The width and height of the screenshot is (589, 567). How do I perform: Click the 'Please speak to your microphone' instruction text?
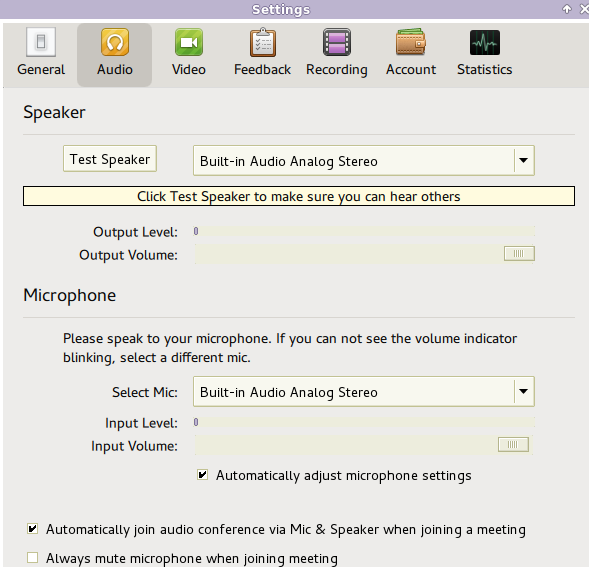coord(290,348)
